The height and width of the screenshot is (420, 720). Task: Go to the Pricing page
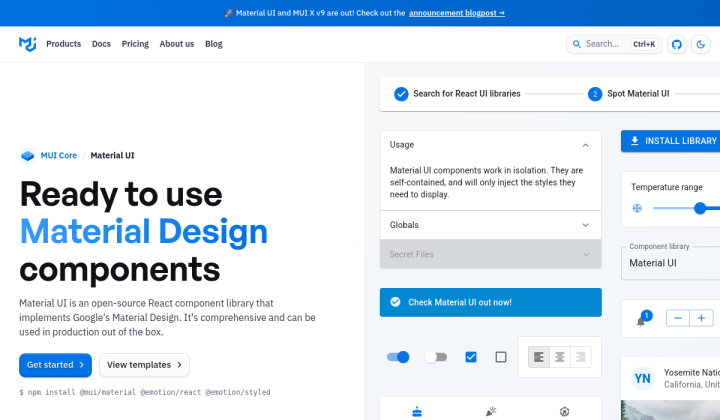pyautogui.click(x=135, y=44)
